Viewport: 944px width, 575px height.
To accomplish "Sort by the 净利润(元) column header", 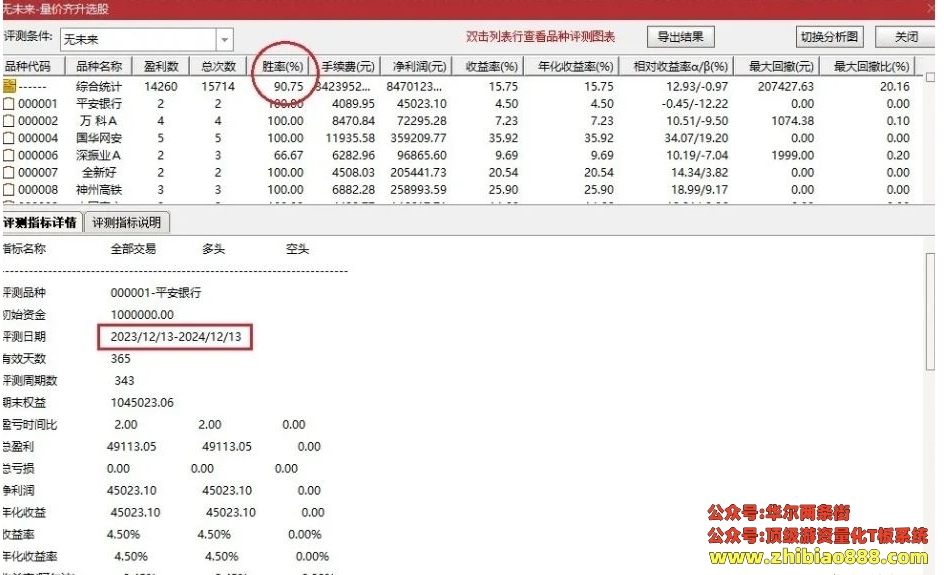I will (419, 66).
